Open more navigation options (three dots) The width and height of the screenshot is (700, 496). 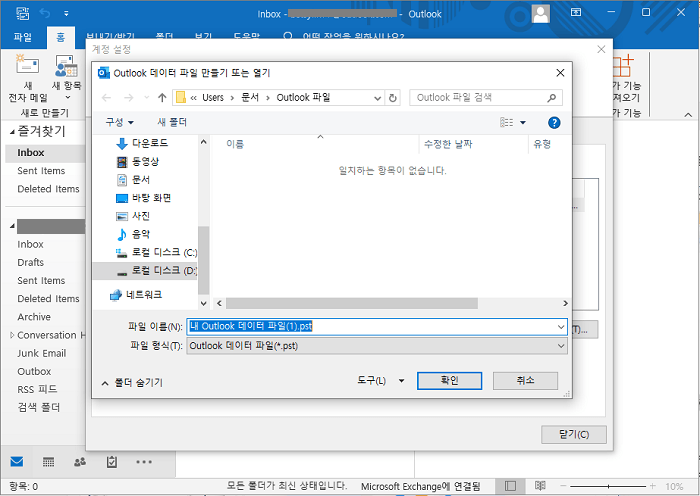point(144,462)
